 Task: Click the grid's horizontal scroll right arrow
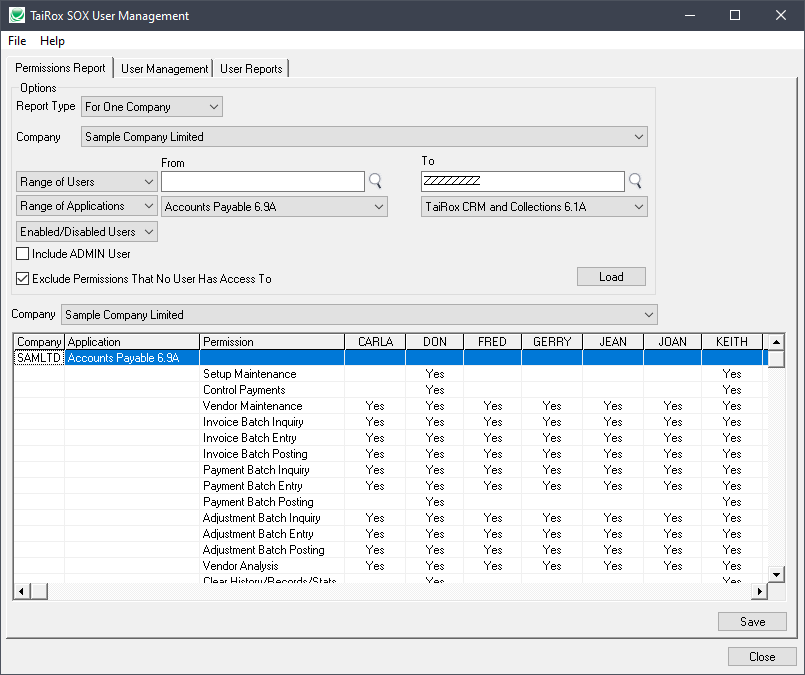point(760,591)
